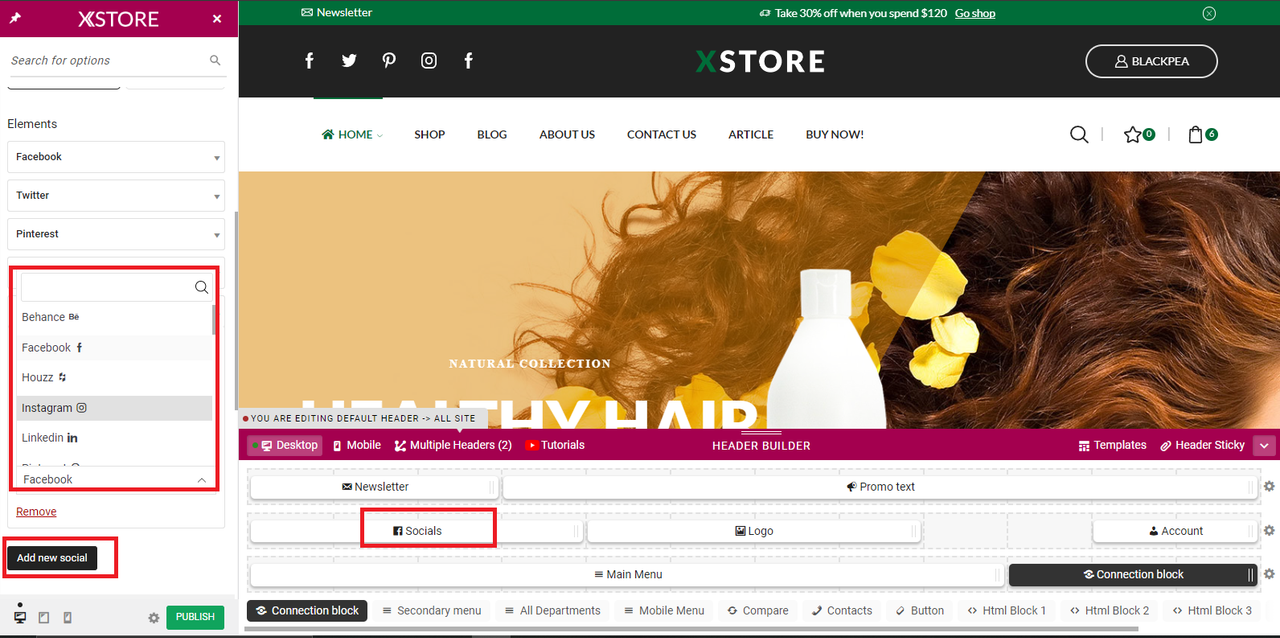Follow the Go shop link
The width and height of the screenshot is (1280, 638).
pos(975,13)
